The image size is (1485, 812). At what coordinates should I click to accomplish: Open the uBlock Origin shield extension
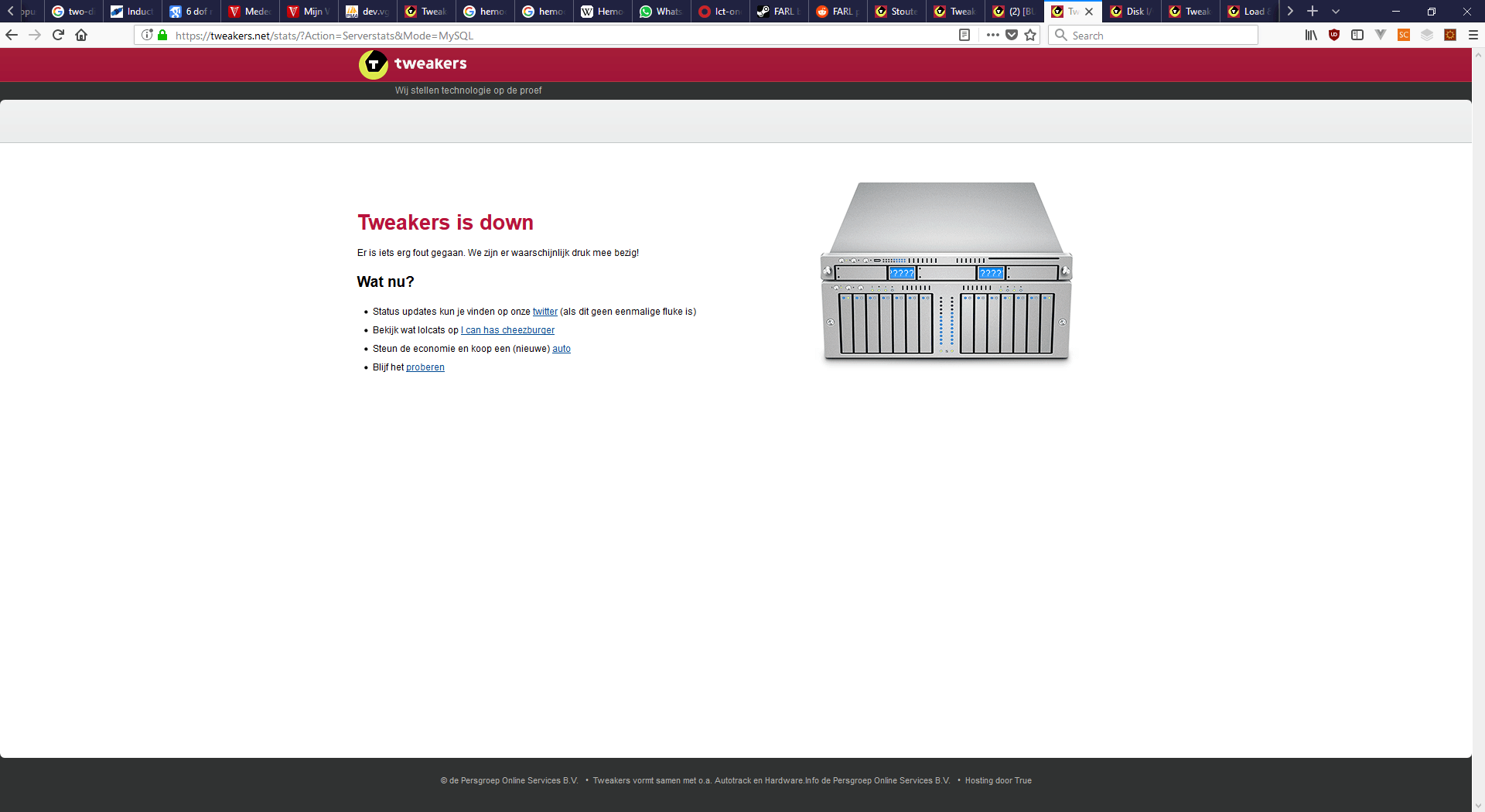(x=1334, y=35)
